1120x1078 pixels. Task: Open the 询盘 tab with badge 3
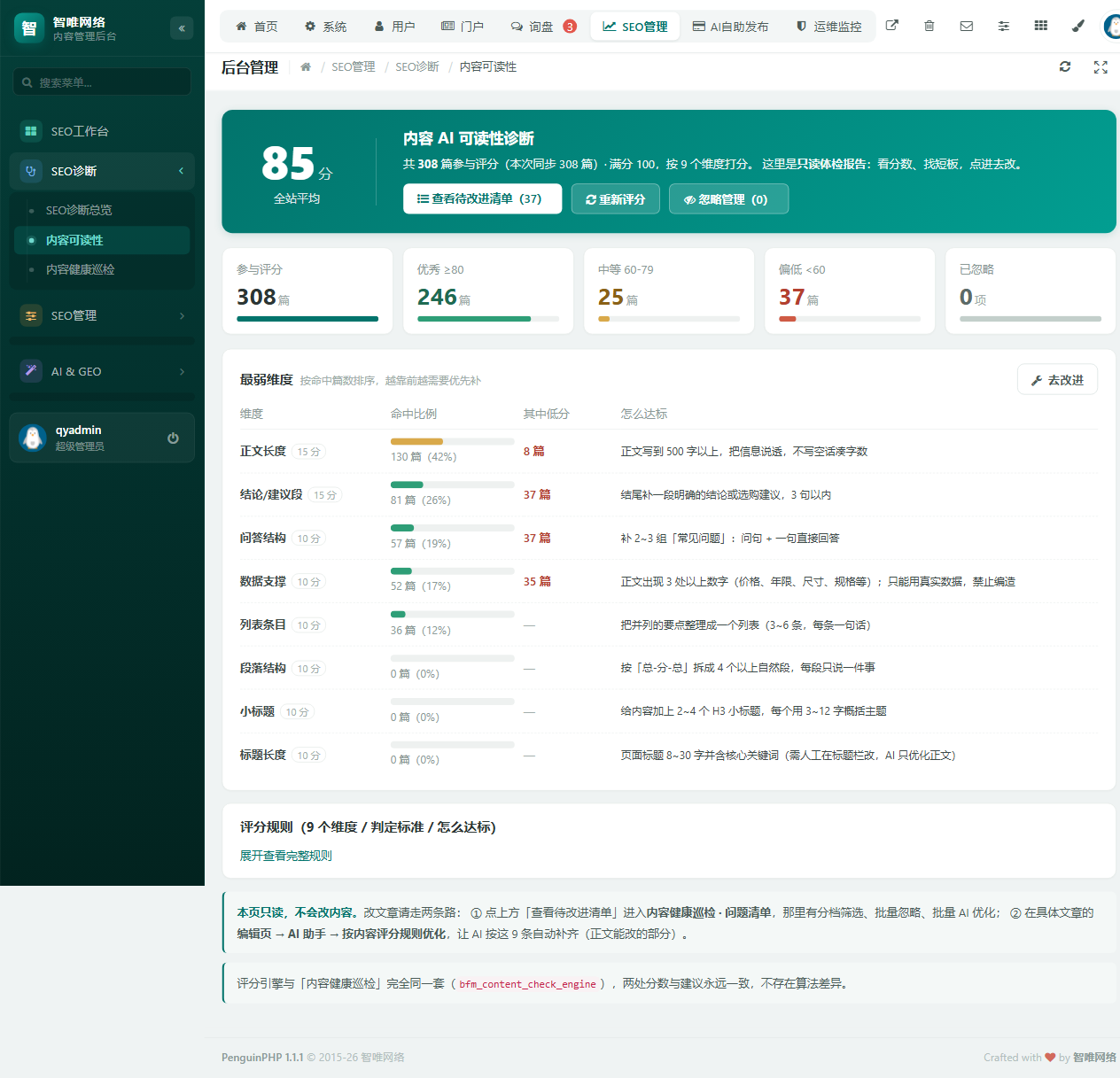point(543,27)
